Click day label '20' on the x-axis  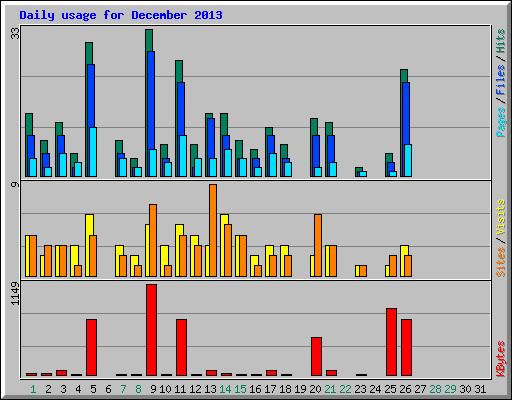(x=315, y=389)
